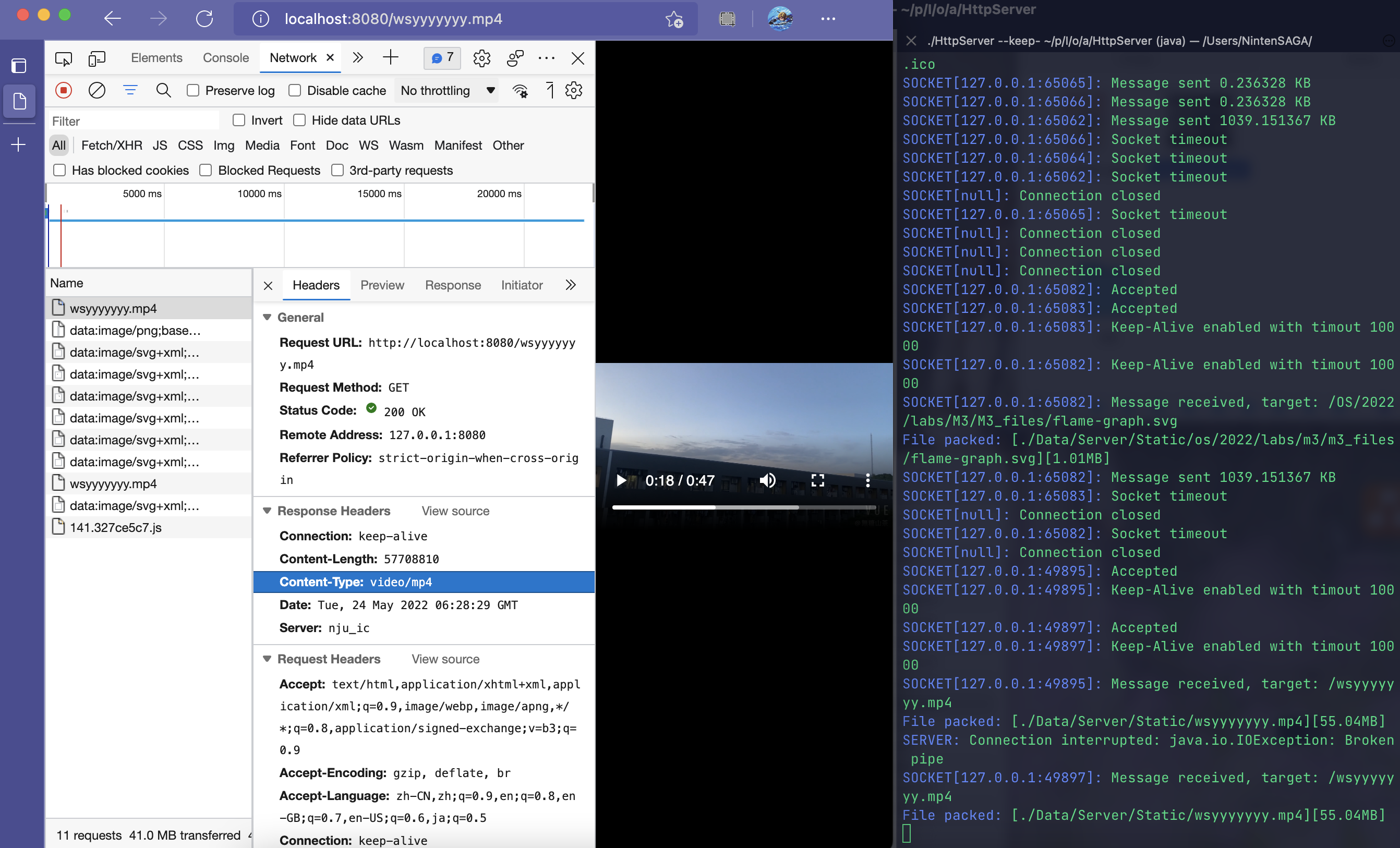Click View source beside Response Headers
This screenshot has width=1400, height=848.
[x=455, y=511]
